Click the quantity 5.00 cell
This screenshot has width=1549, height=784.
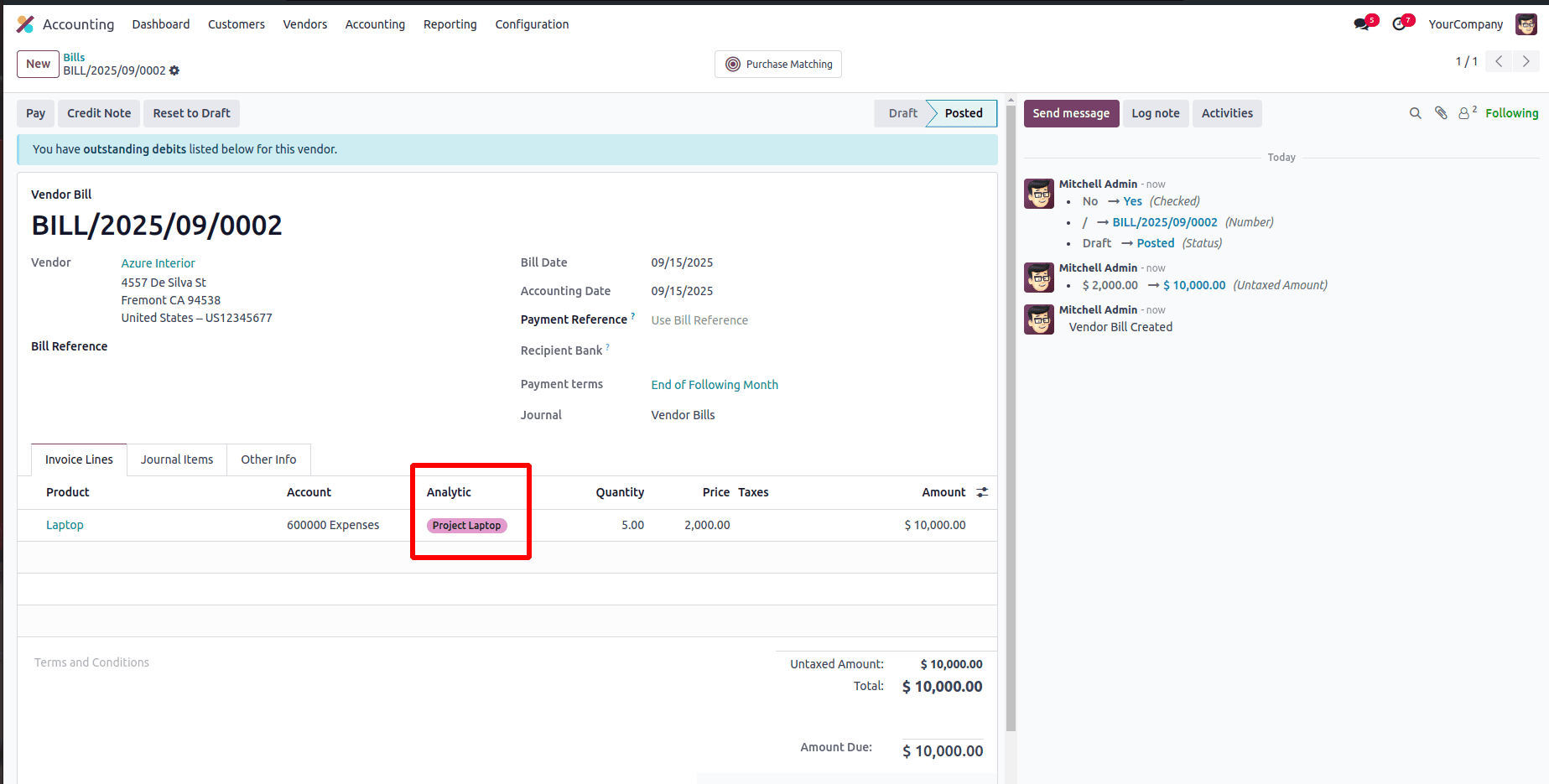tap(632, 525)
